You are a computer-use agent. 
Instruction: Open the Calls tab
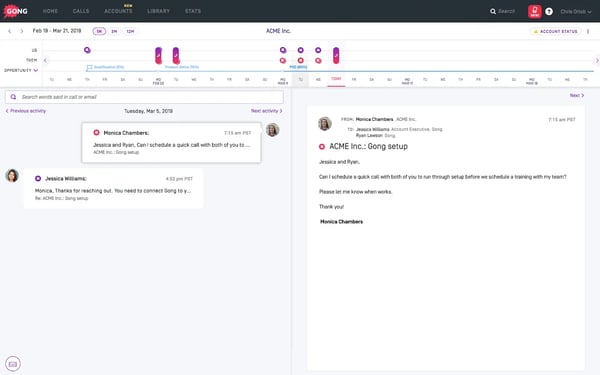coord(81,11)
